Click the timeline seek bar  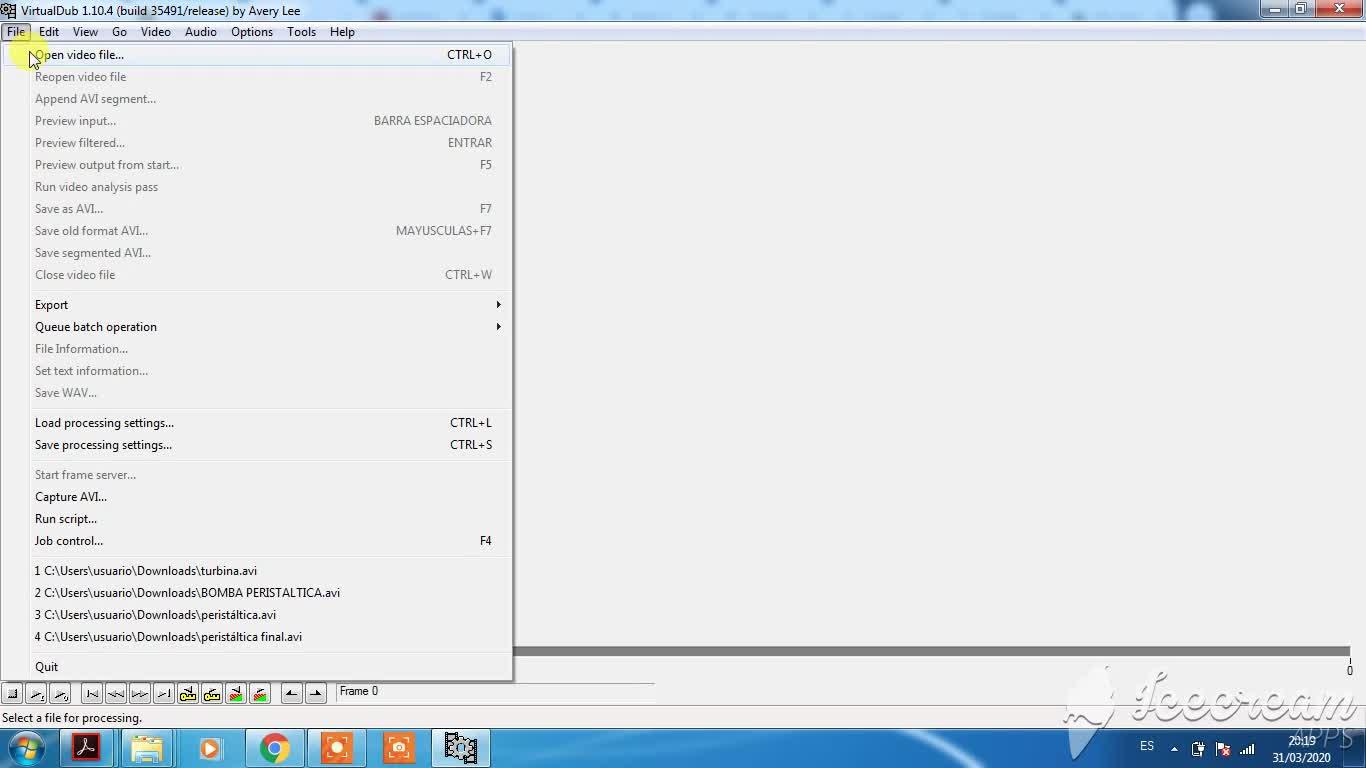[x=930, y=652]
